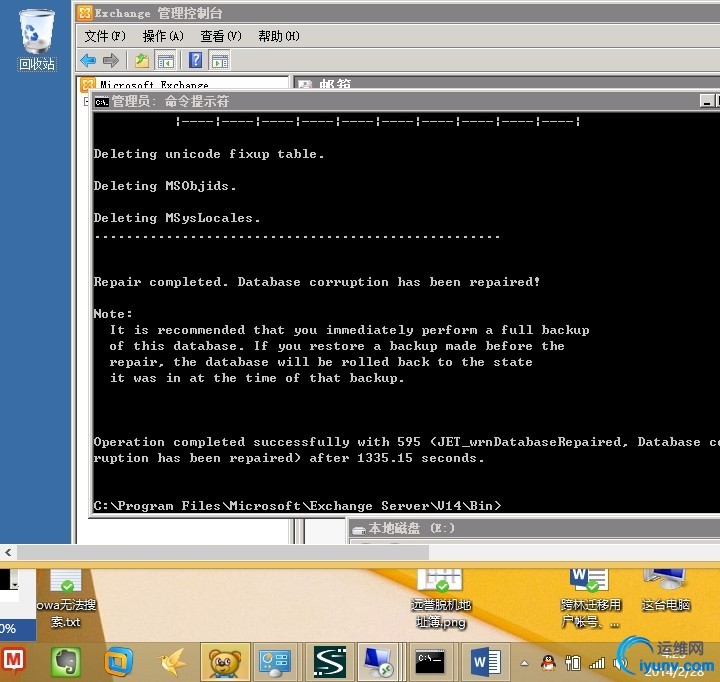Open Remote Desktop Connection taskbar icon
The image size is (720, 682).
click(x=378, y=662)
